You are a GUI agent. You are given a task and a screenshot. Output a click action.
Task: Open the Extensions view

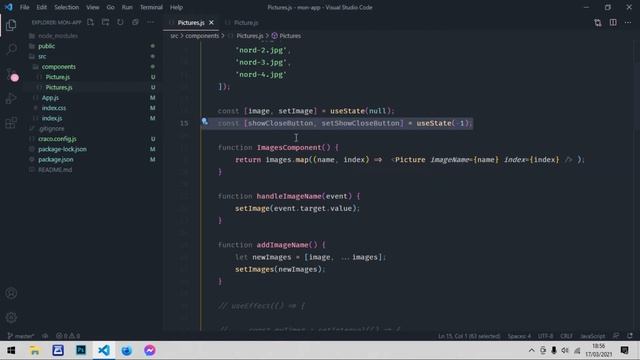coord(11,122)
